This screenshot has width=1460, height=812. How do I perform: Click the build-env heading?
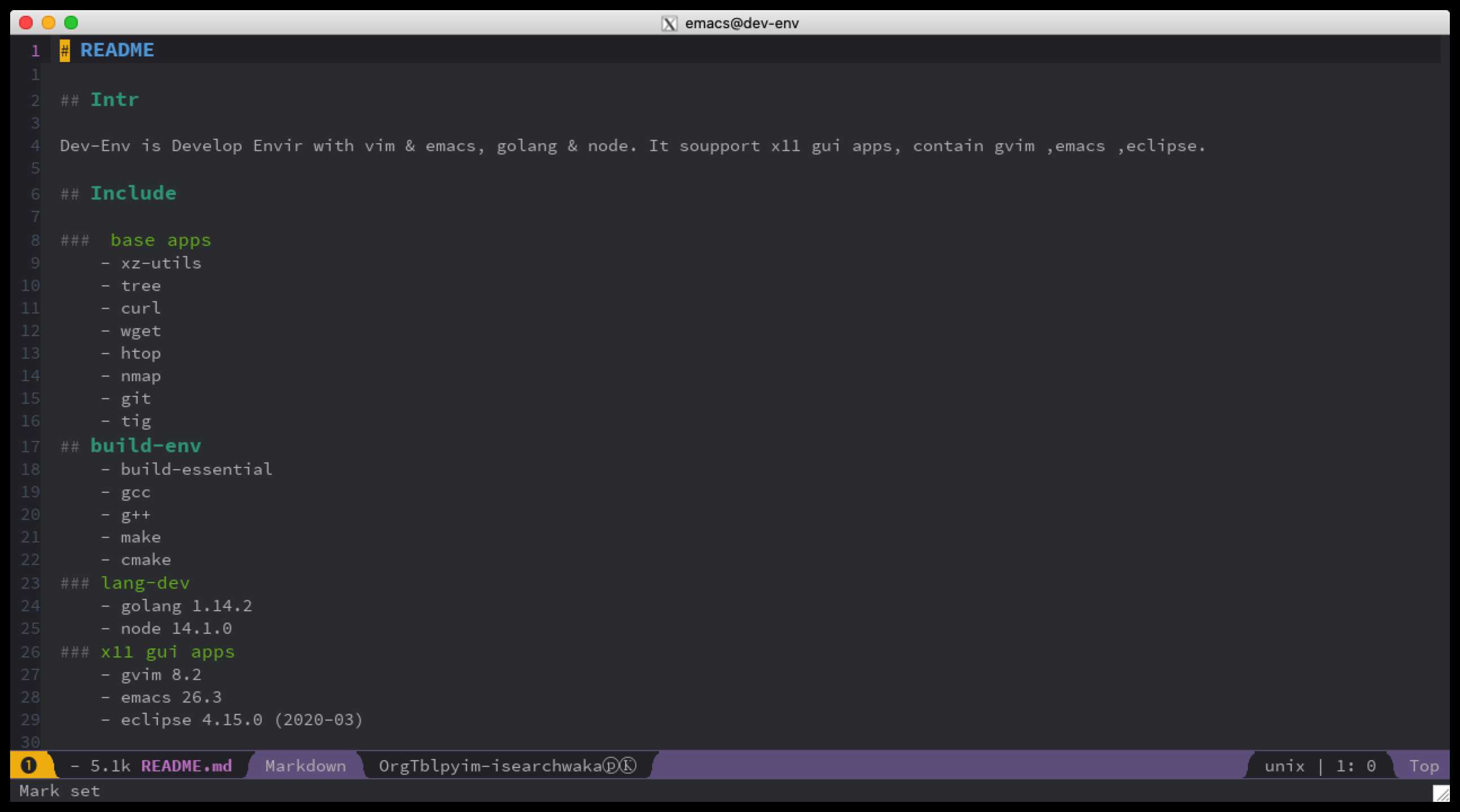click(146, 446)
